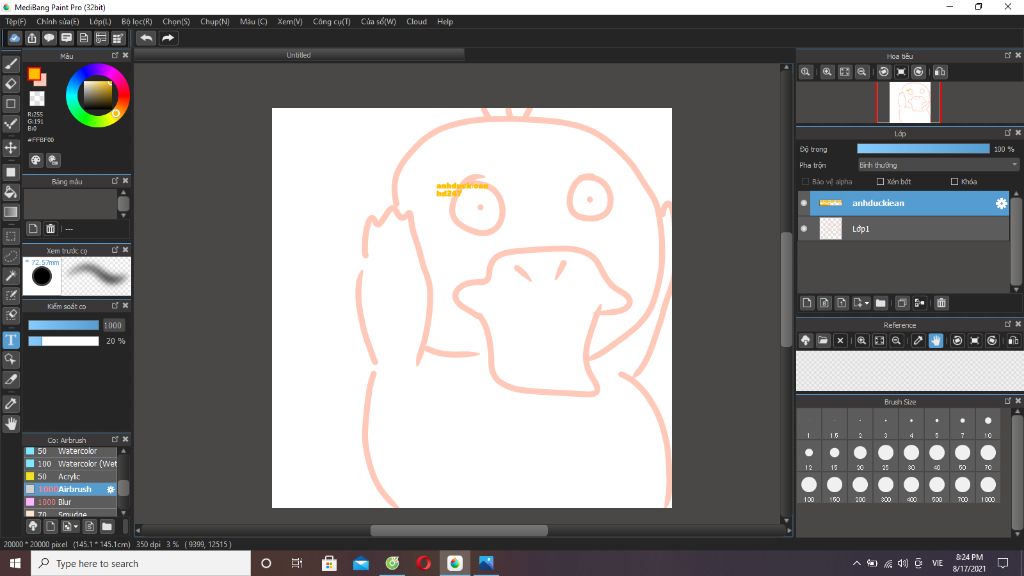This screenshot has width=1024, height=576.
Task: Click navigator preview thumbnail
Action: [909, 103]
